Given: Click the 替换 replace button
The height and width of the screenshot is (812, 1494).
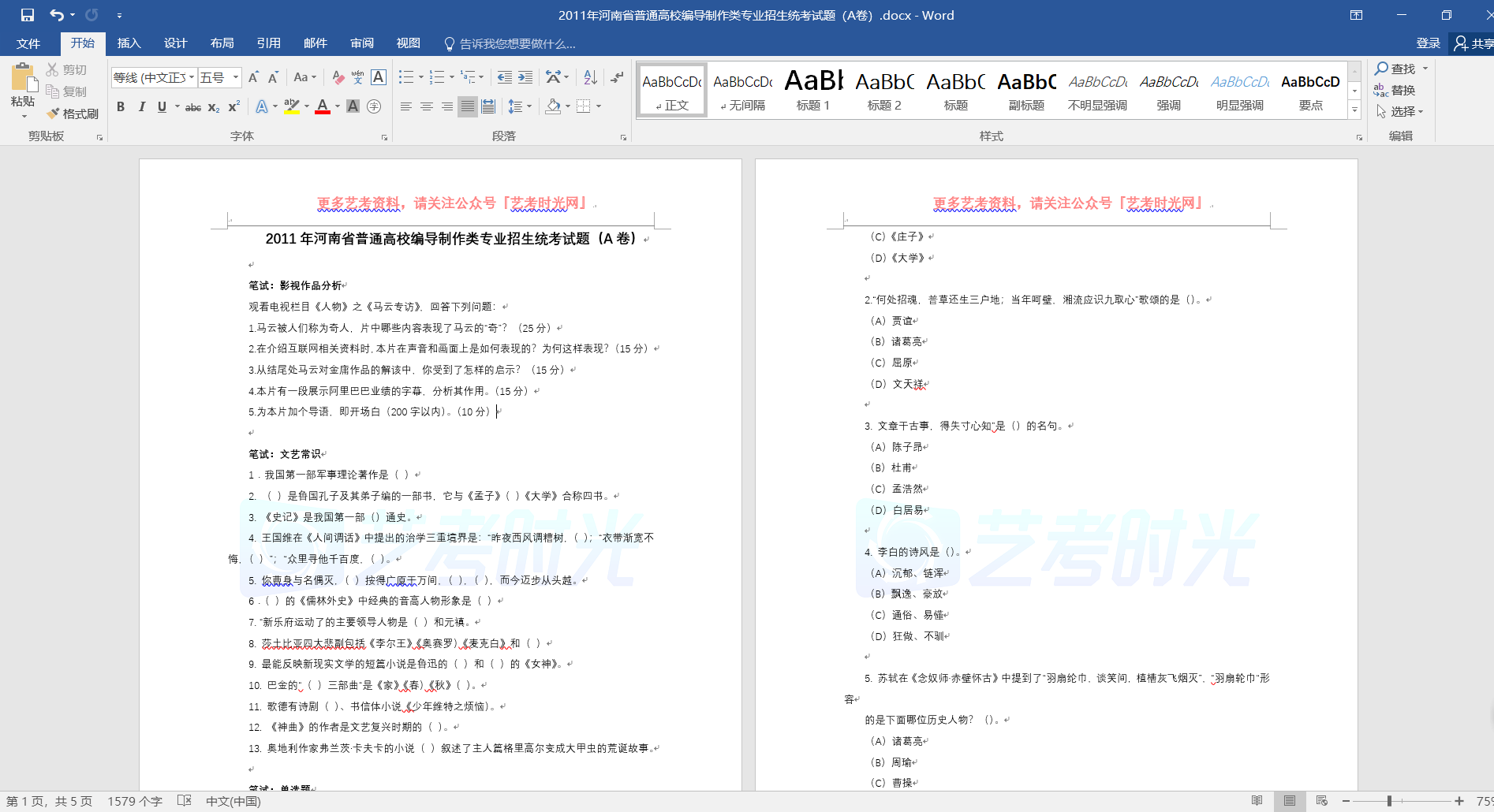Looking at the screenshot, I should (x=1395, y=91).
